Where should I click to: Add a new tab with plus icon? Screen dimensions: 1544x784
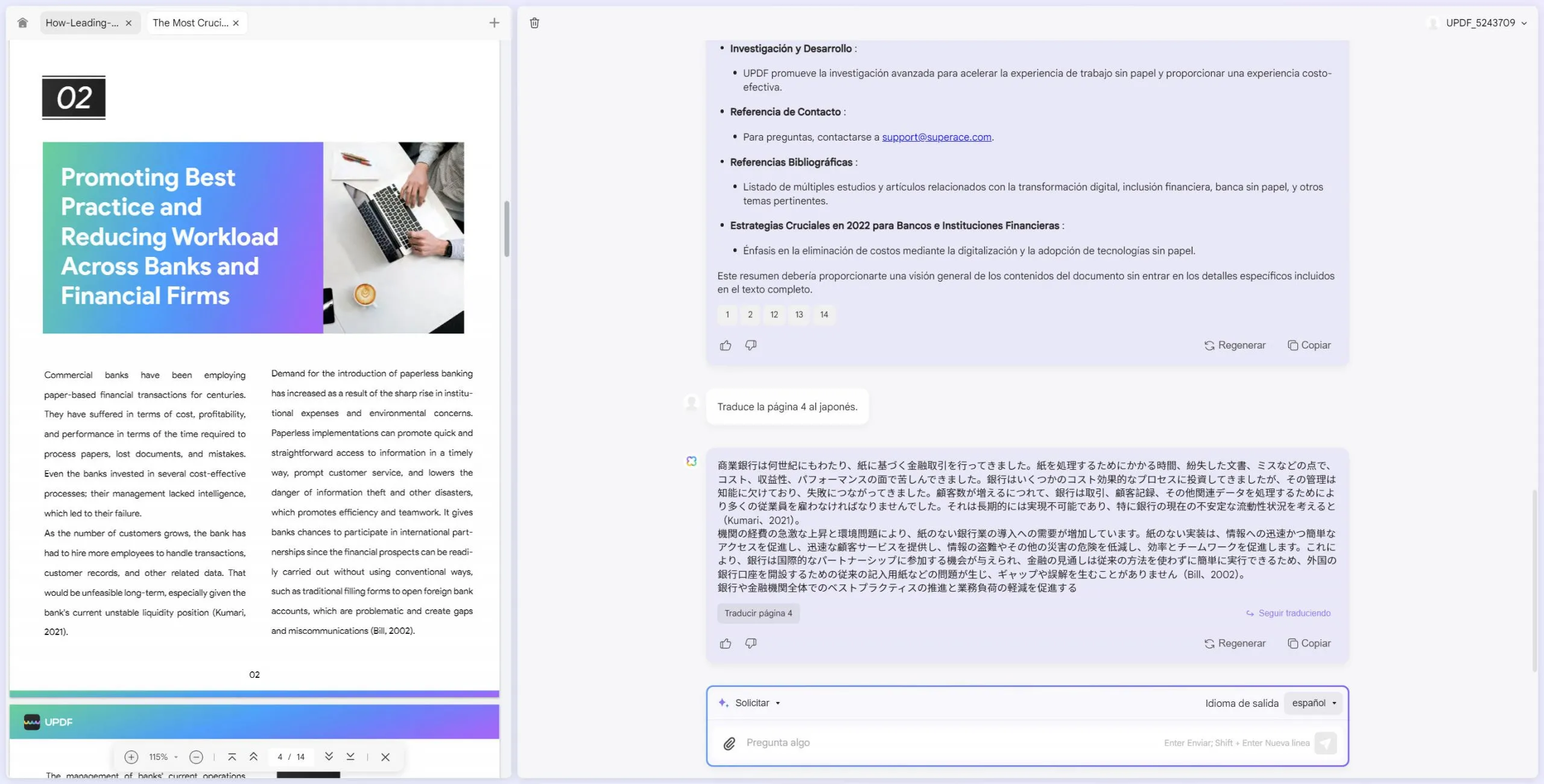tap(494, 23)
